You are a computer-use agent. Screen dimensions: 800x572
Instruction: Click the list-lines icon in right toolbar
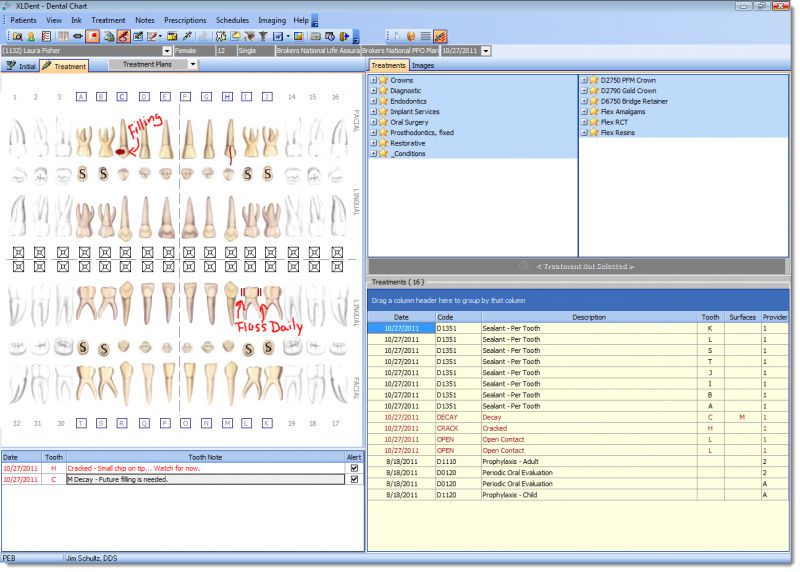(425, 36)
